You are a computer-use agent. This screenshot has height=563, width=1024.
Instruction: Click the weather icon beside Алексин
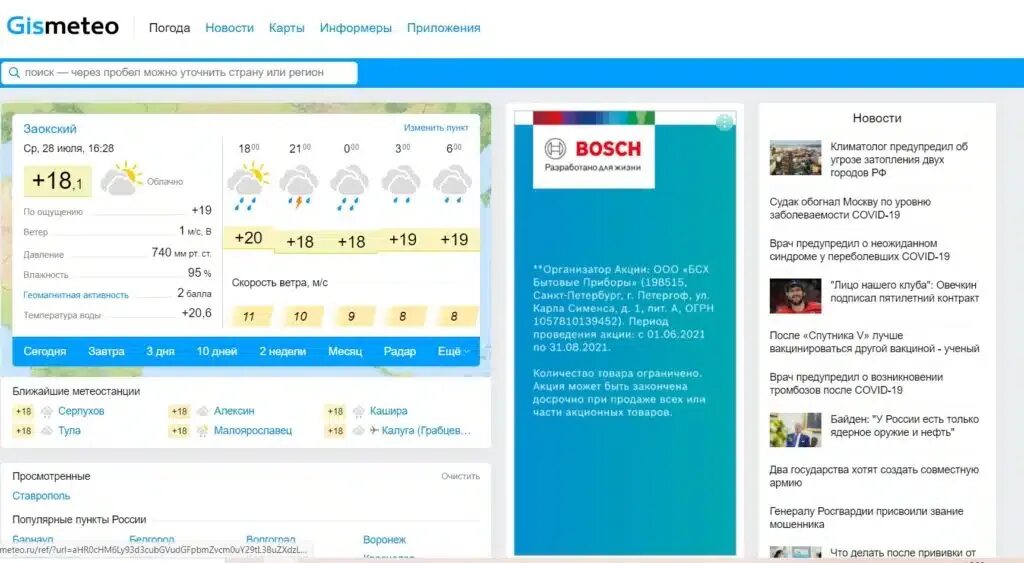[x=203, y=411]
